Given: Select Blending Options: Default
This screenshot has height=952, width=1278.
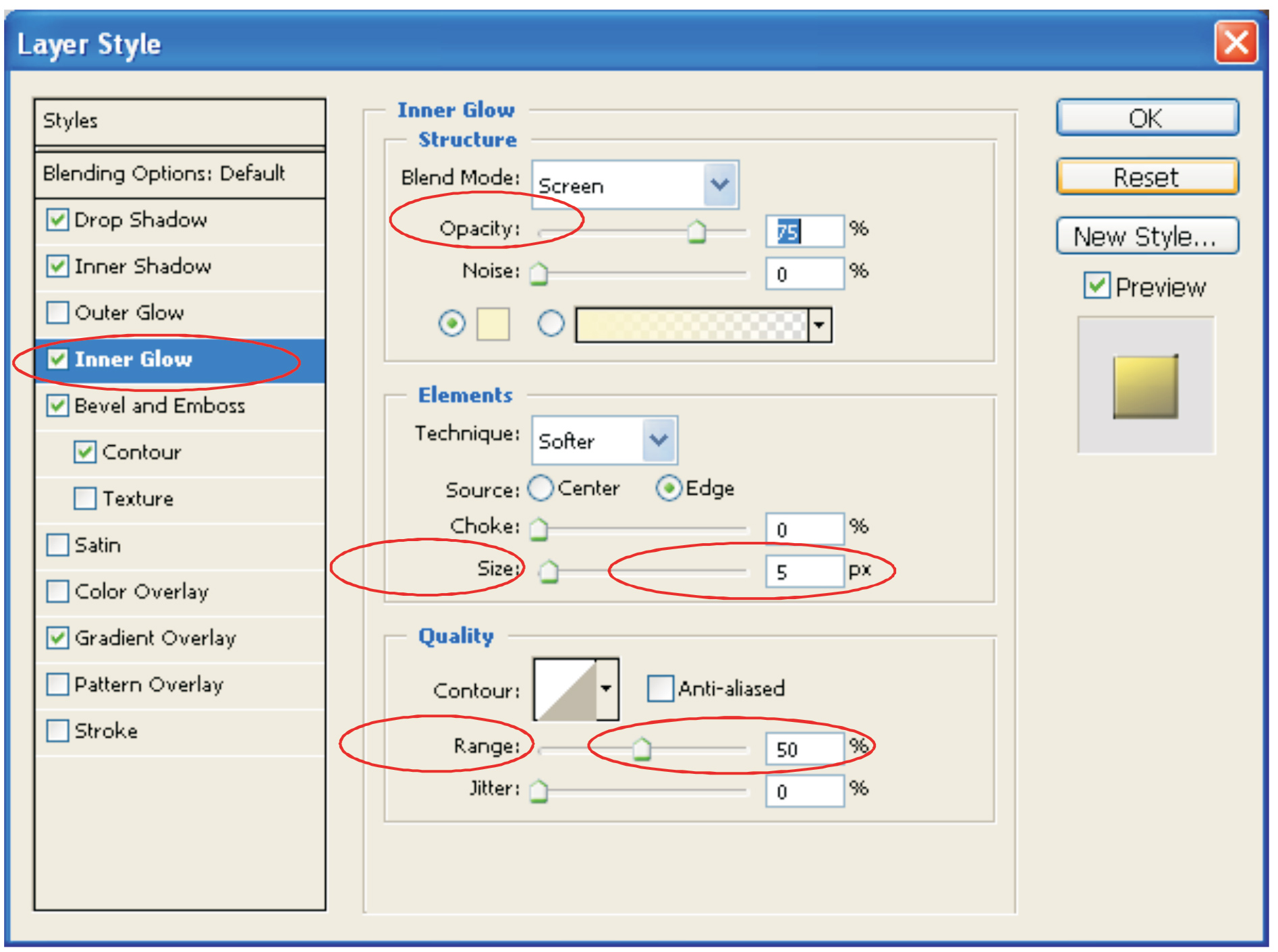Looking at the screenshot, I should (164, 173).
